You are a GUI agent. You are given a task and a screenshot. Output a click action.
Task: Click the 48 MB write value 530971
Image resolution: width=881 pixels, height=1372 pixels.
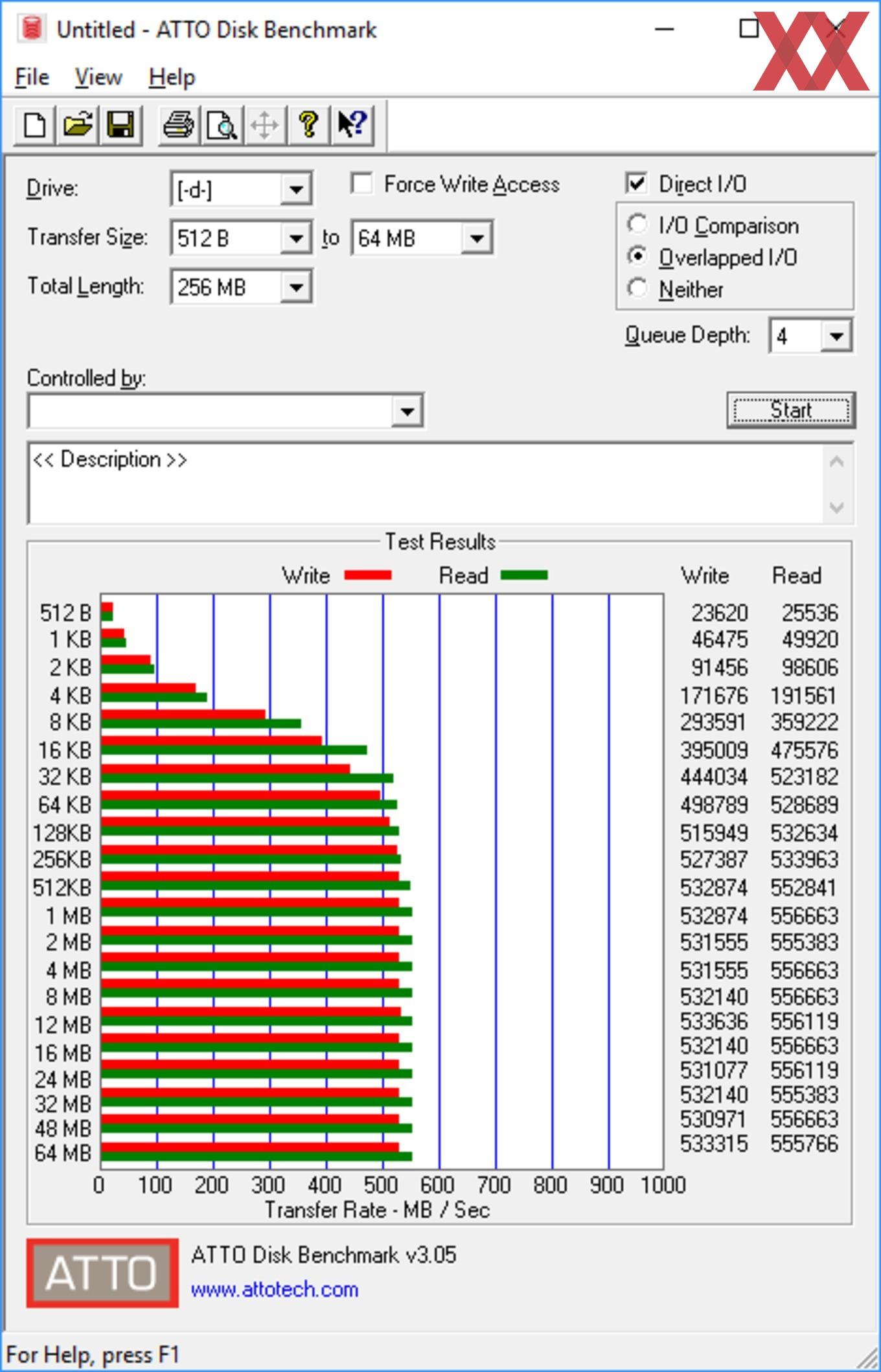coord(714,1119)
